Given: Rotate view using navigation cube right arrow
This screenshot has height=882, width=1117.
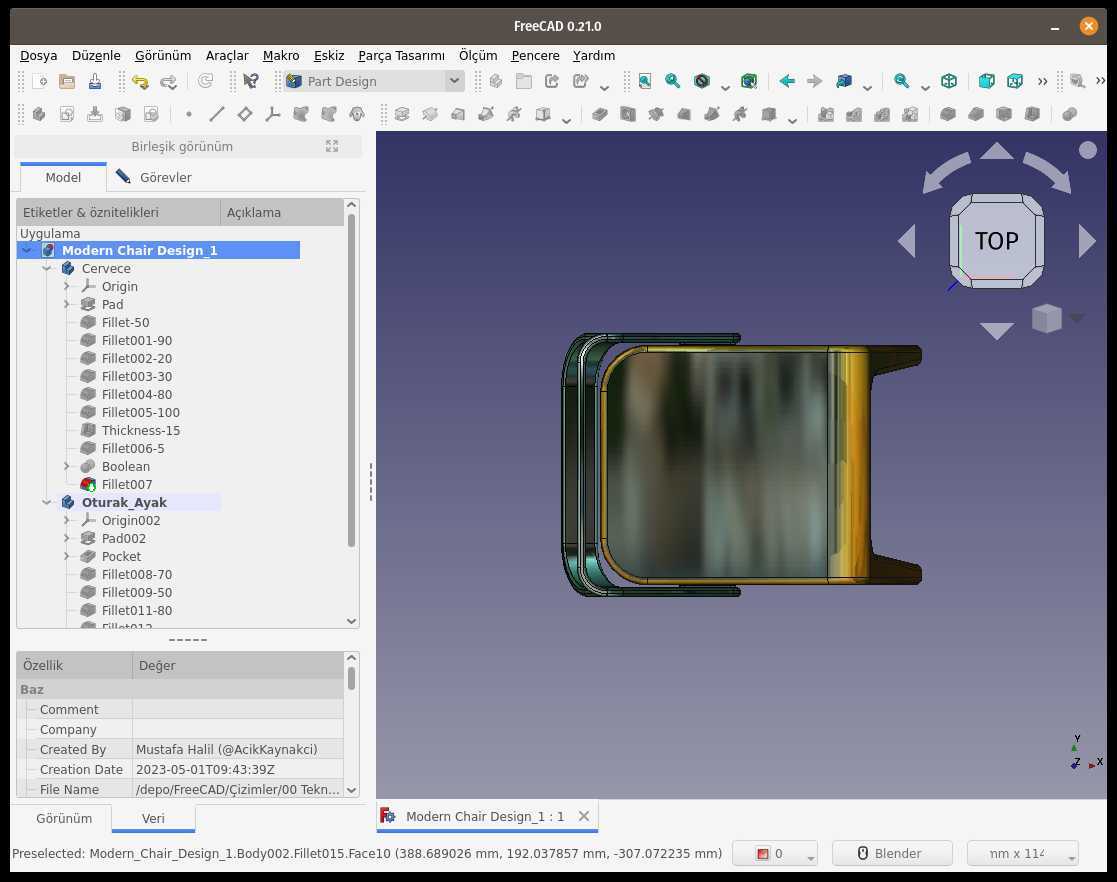Looking at the screenshot, I should pyautogui.click(x=1086, y=242).
